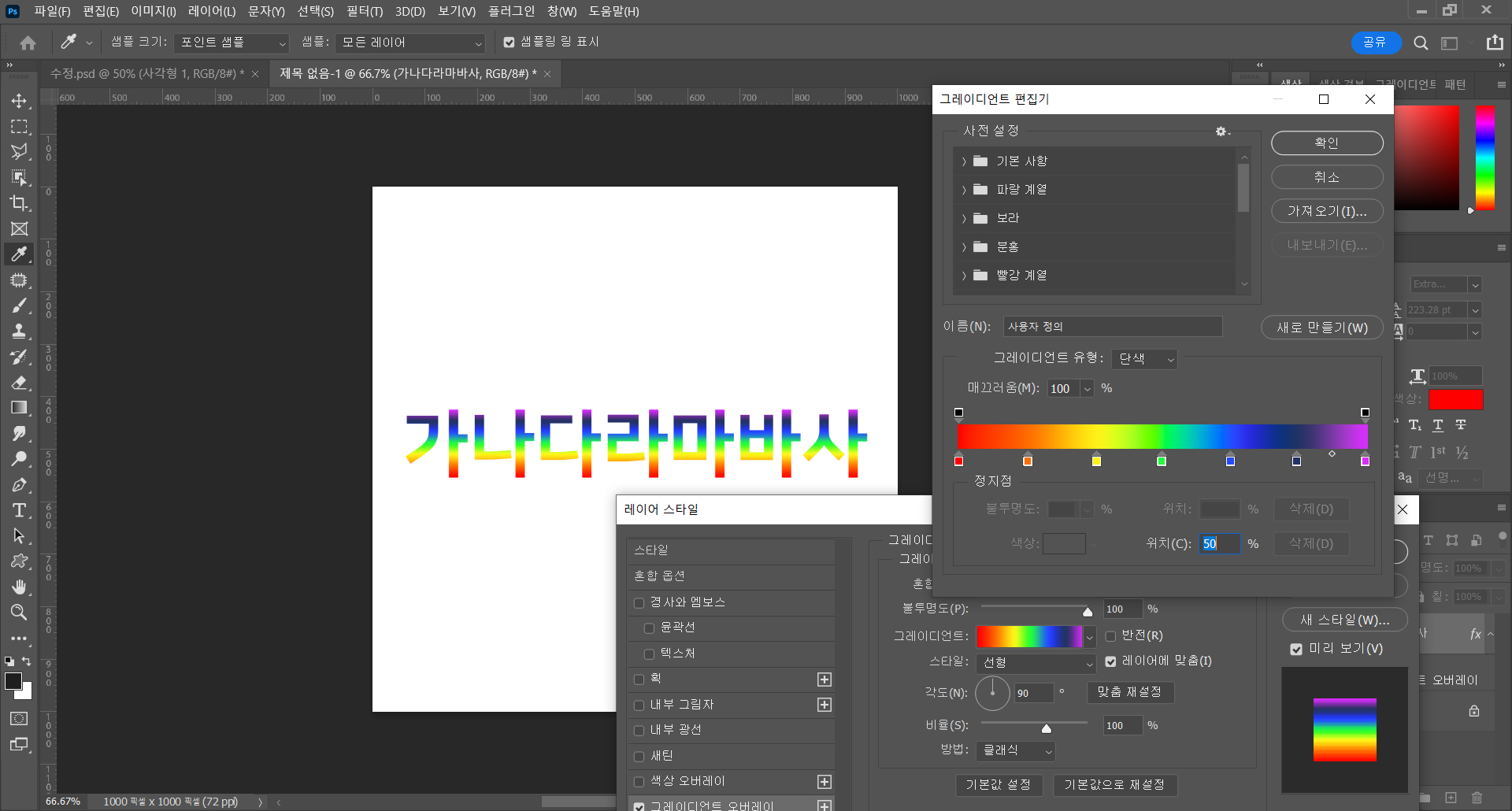Toggle Align with Layer checkbox
Viewport: 1512px width, 811px height.
[1110, 661]
